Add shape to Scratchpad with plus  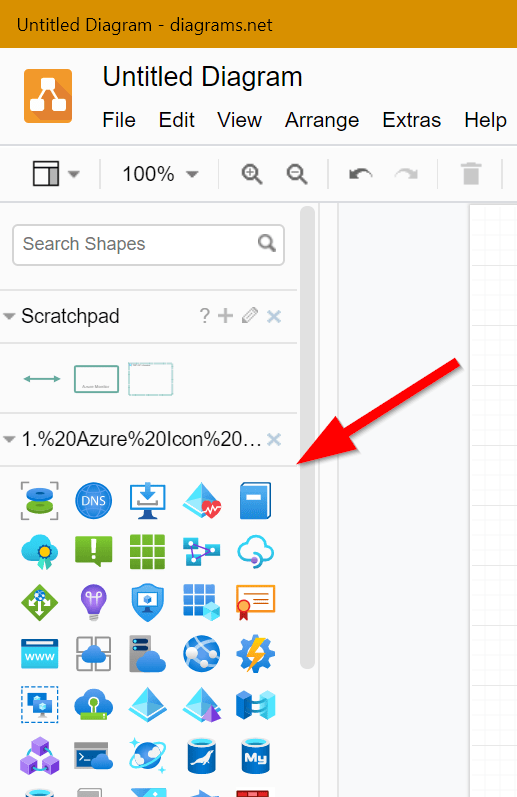point(225,316)
